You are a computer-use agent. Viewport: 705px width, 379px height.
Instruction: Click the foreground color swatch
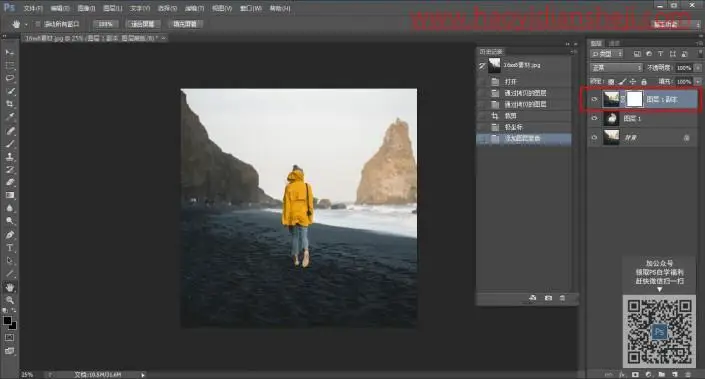(x=7, y=321)
